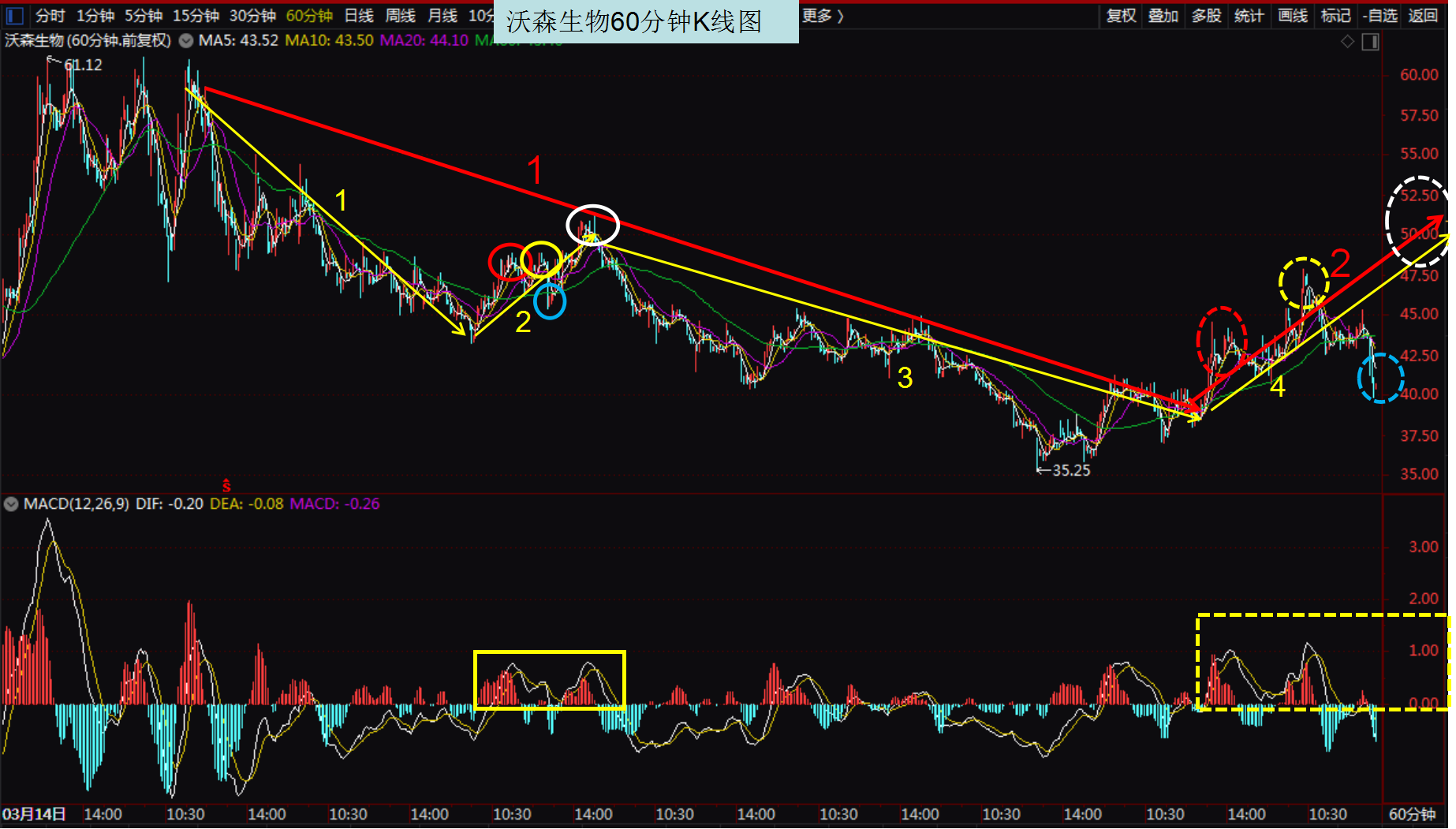Open the 更多 periods expander
1456x829 pixels.
tap(823, 16)
